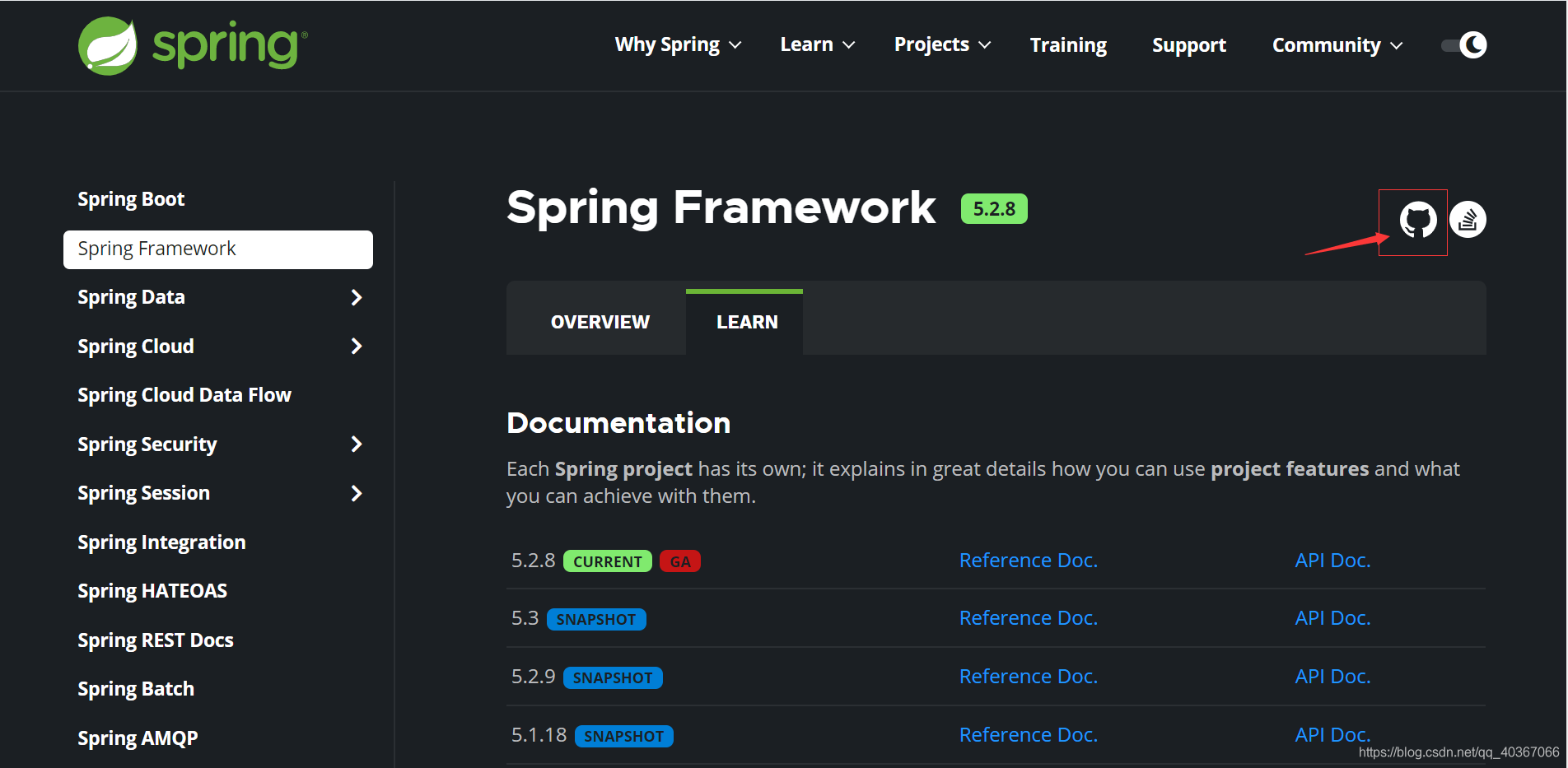
Task: Open Reference Doc. for 5.1.18 snapshot
Action: (x=1029, y=735)
